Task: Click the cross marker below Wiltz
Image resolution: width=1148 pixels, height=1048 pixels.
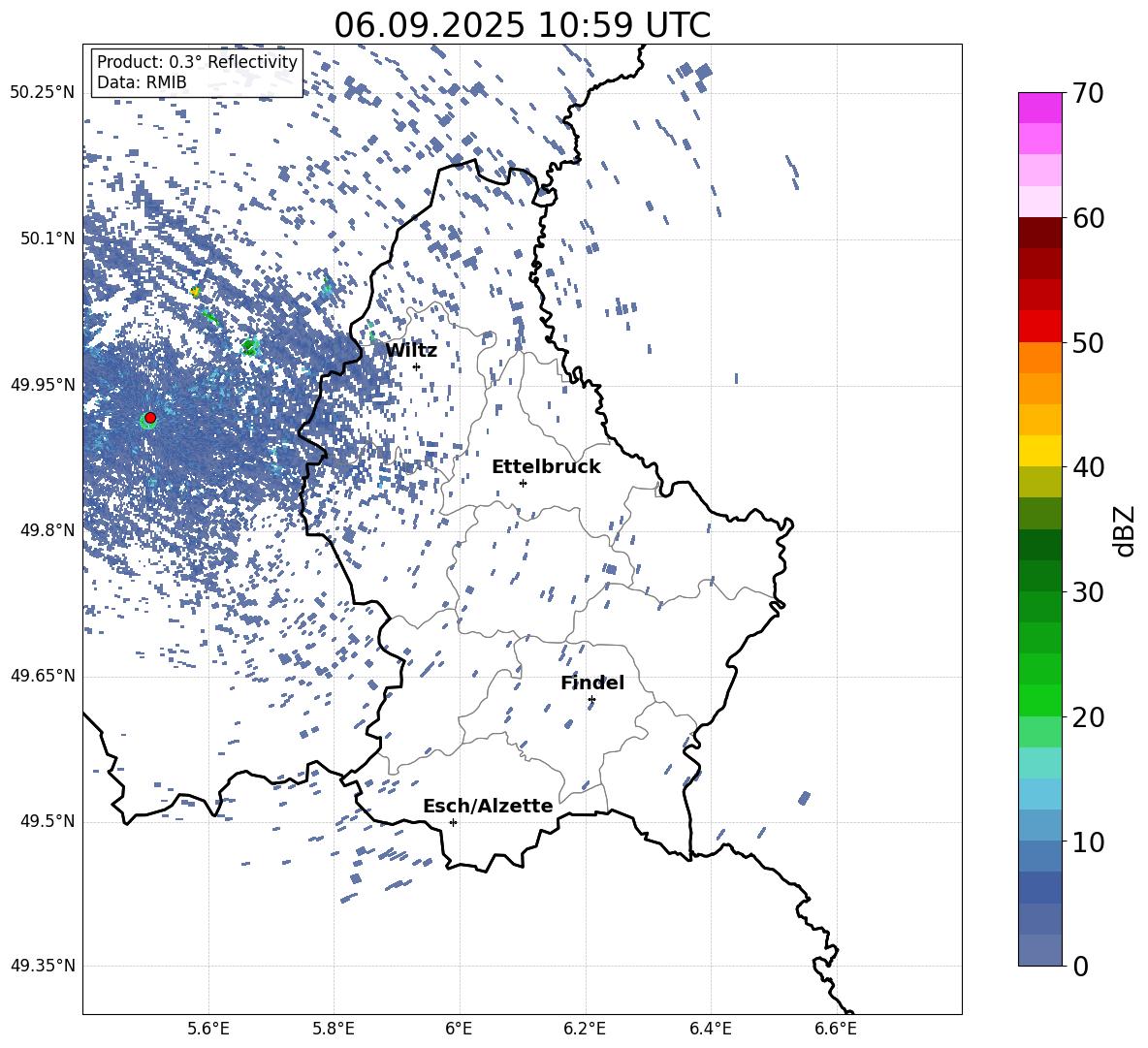Action: (417, 367)
